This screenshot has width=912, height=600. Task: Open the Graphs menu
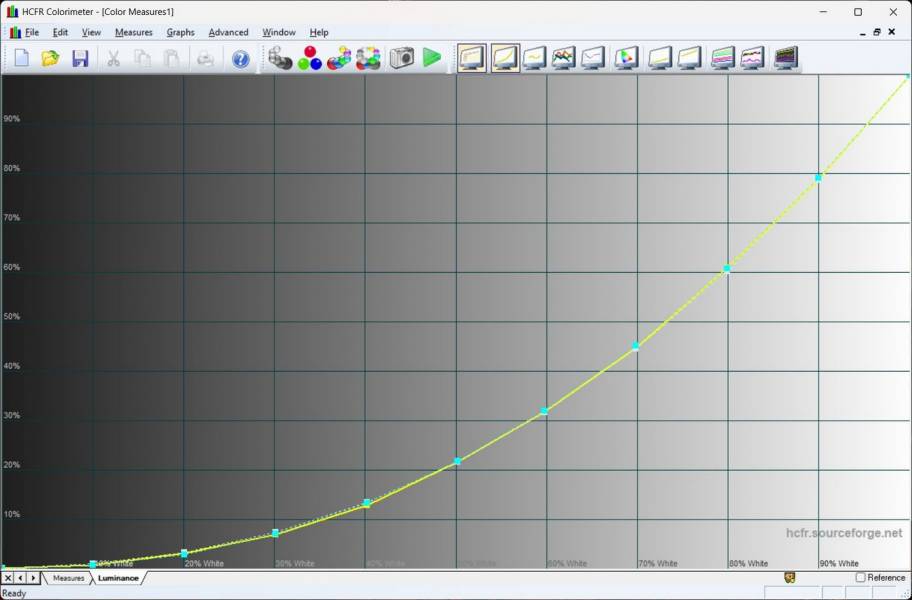(180, 32)
